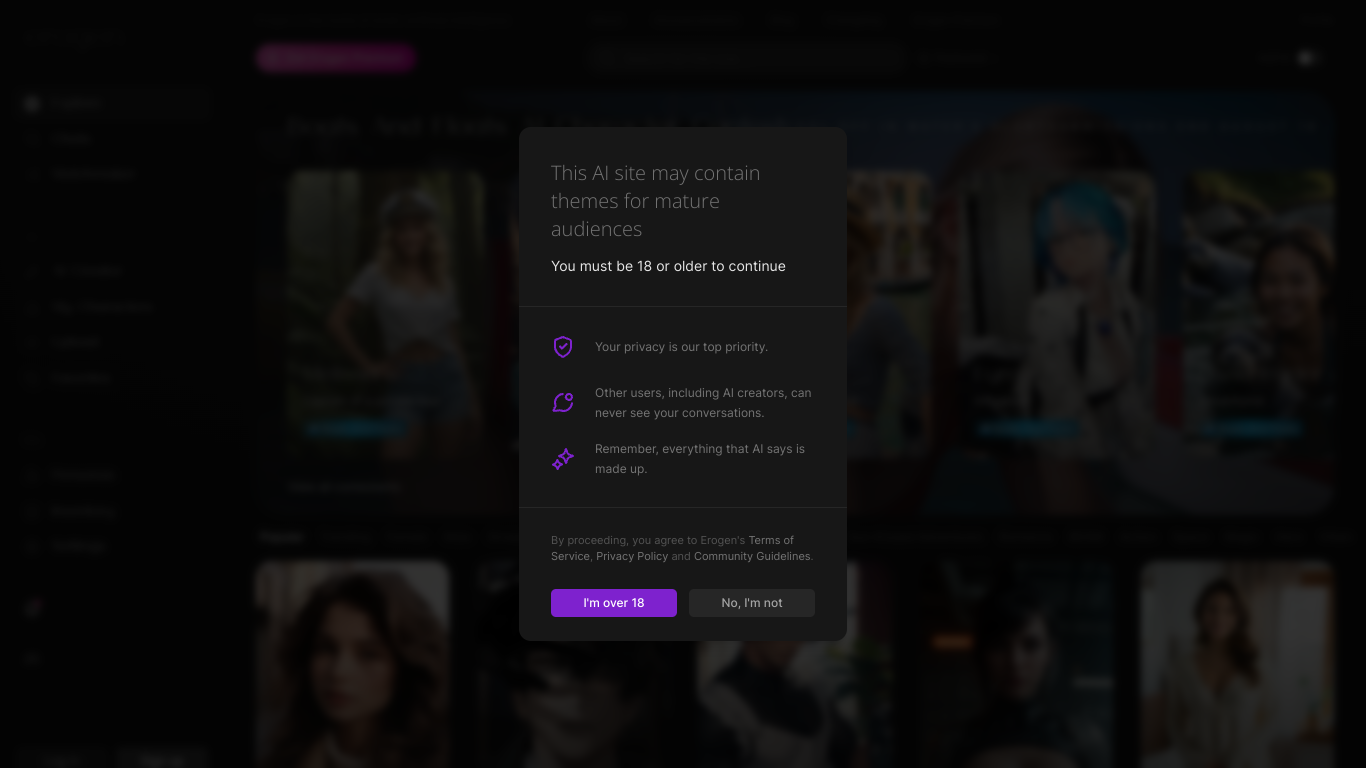
Task: Select the highlighted first sidebar item
Action: pyautogui.click(x=115, y=103)
